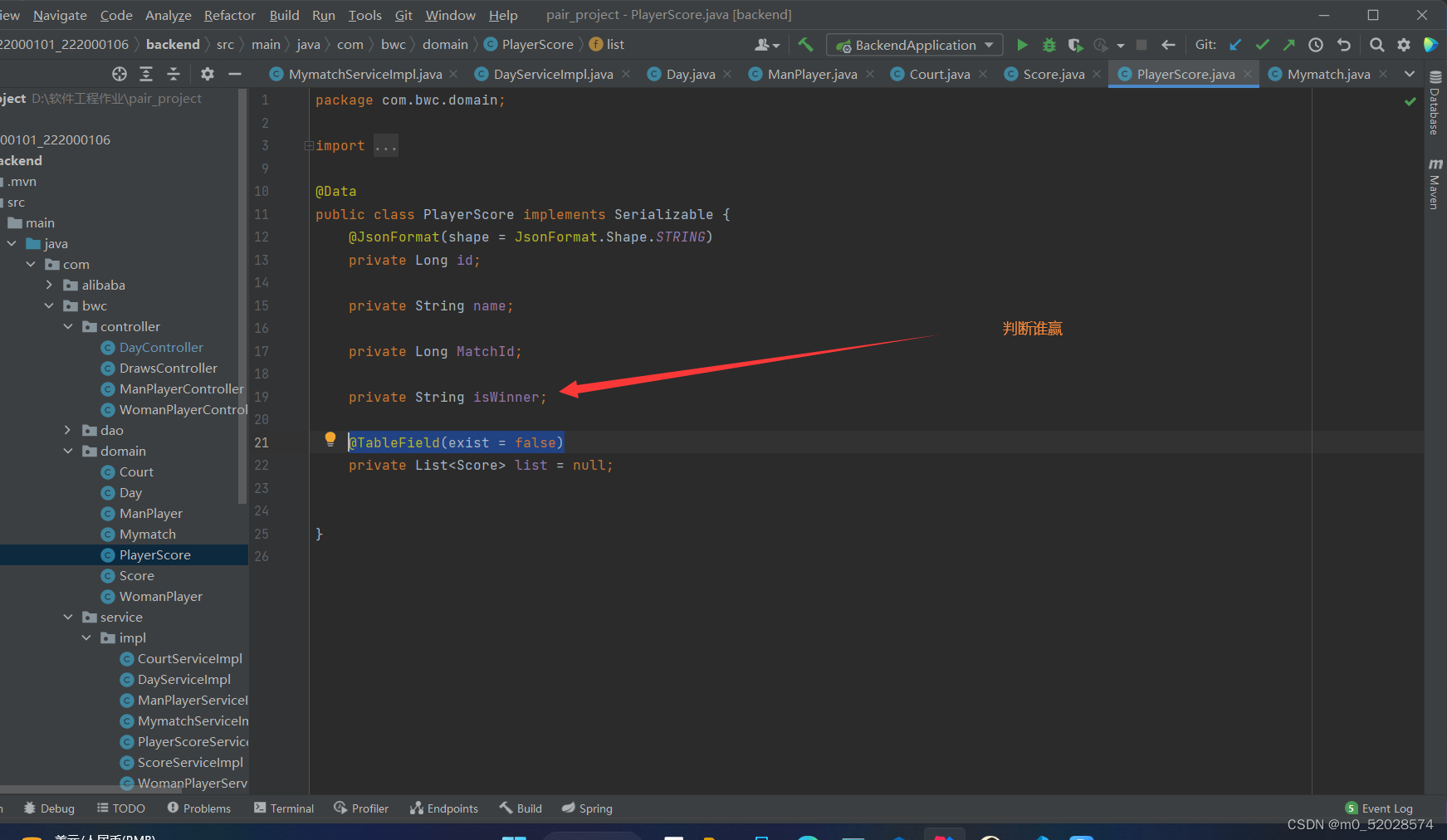This screenshot has width=1447, height=840.
Task: Run BackendApplication with green play icon
Action: pos(1022,45)
